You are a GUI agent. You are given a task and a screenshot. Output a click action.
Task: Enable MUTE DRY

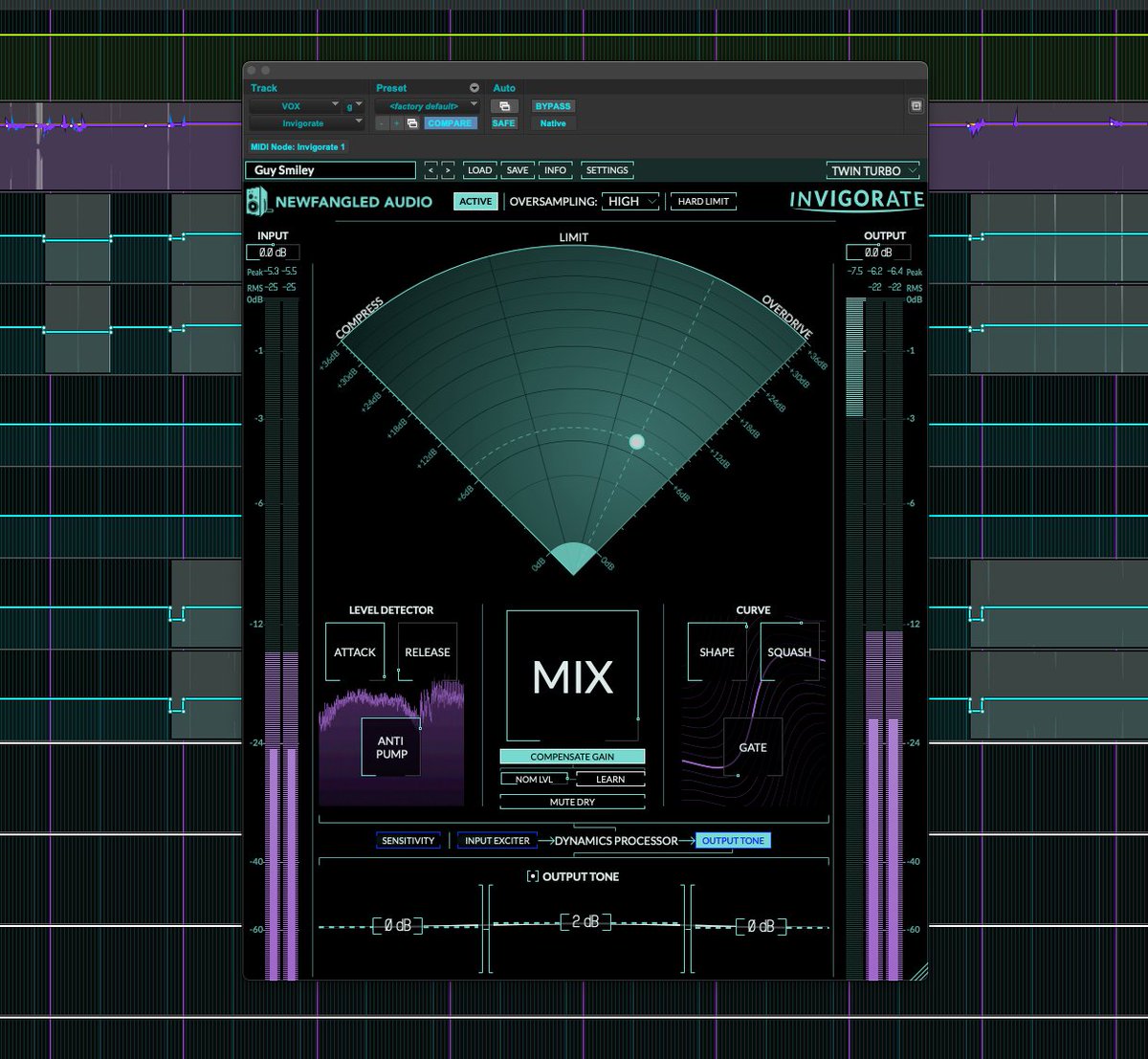pyautogui.click(x=572, y=802)
